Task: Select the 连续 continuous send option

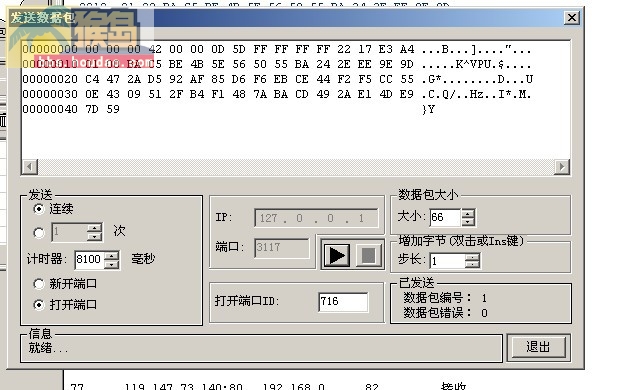Action: coord(39,209)
